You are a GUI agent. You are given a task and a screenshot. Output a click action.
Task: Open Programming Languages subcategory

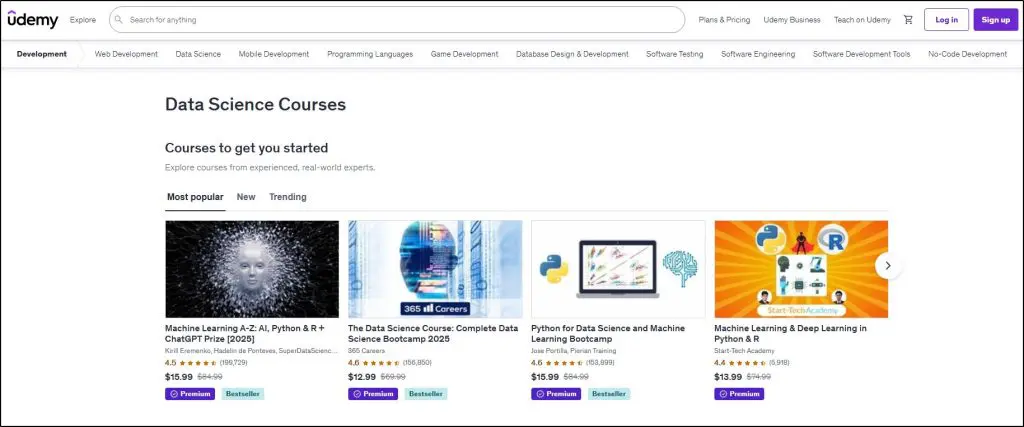click(x=370, y=54)
